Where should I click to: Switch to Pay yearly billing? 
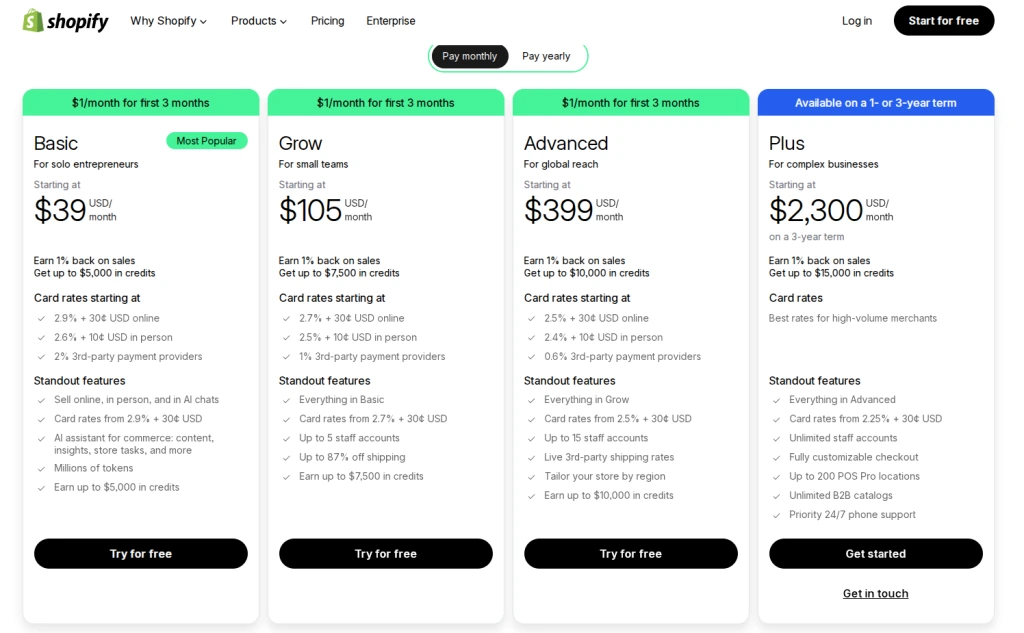coord(546,56)
